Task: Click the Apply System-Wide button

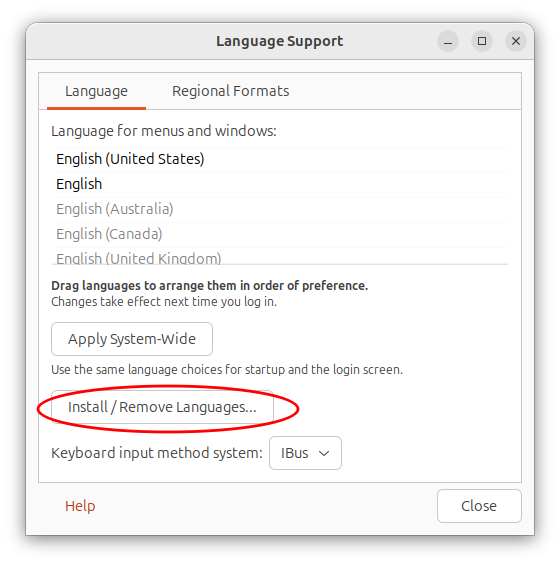Action: click(x=132, y=339)
